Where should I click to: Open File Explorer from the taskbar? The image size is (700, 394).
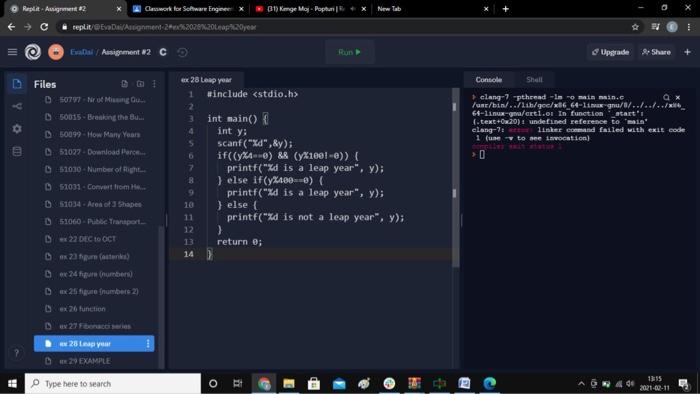[x=289, y=384]
